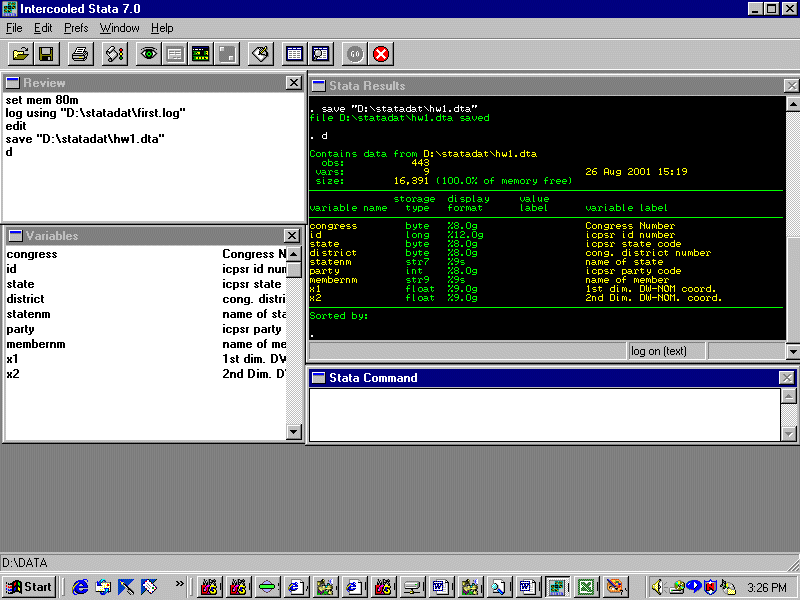Select variable 'district' in Variables list

coord(26,299)
